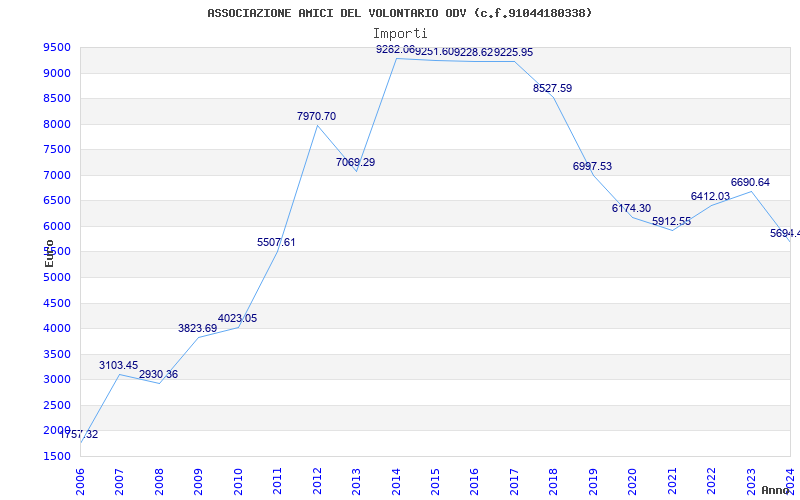
Task: Click the y-axis value 8000
Action: pos(59,124)
